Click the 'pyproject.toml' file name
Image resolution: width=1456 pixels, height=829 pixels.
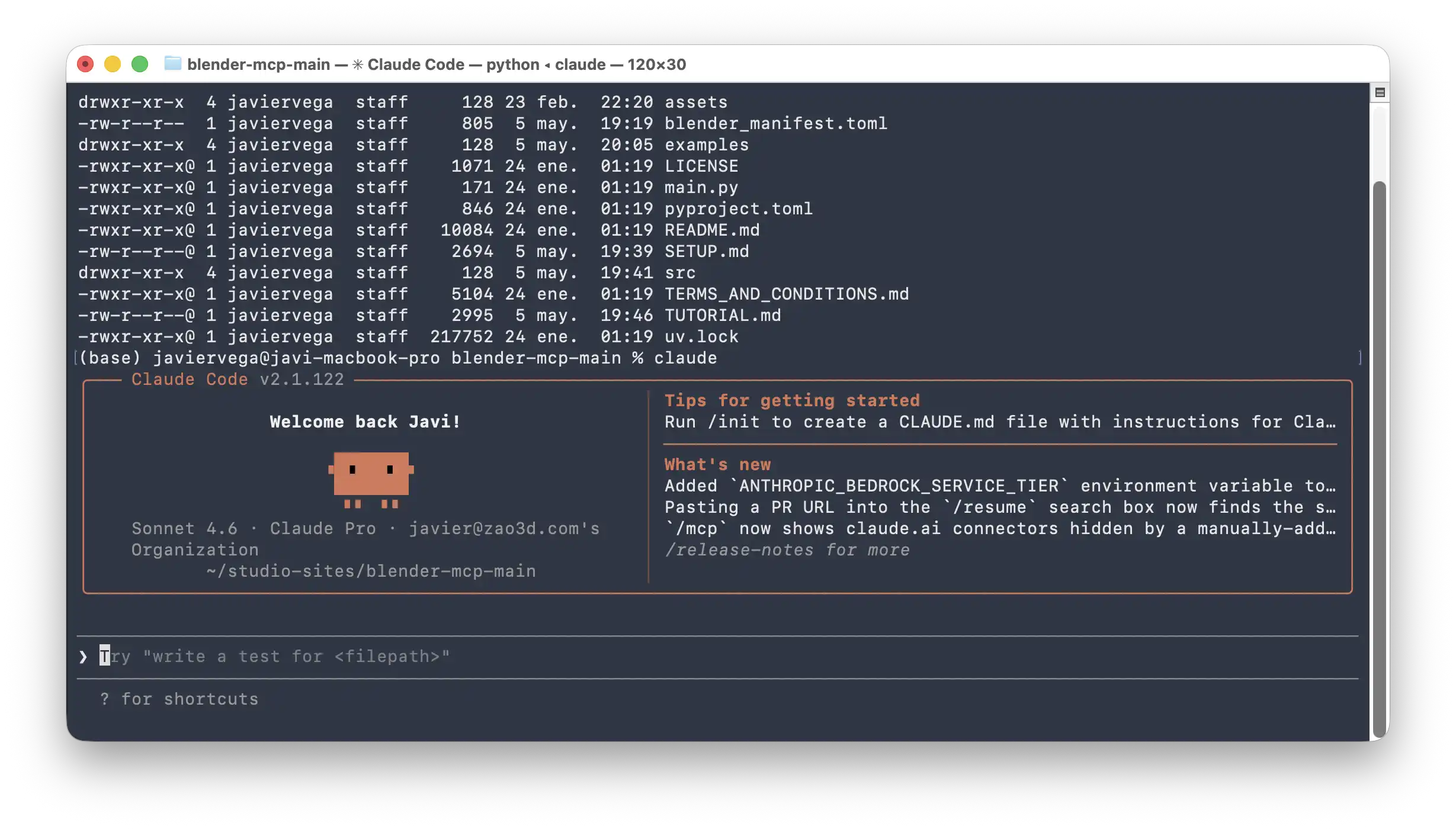click(739, 208)
